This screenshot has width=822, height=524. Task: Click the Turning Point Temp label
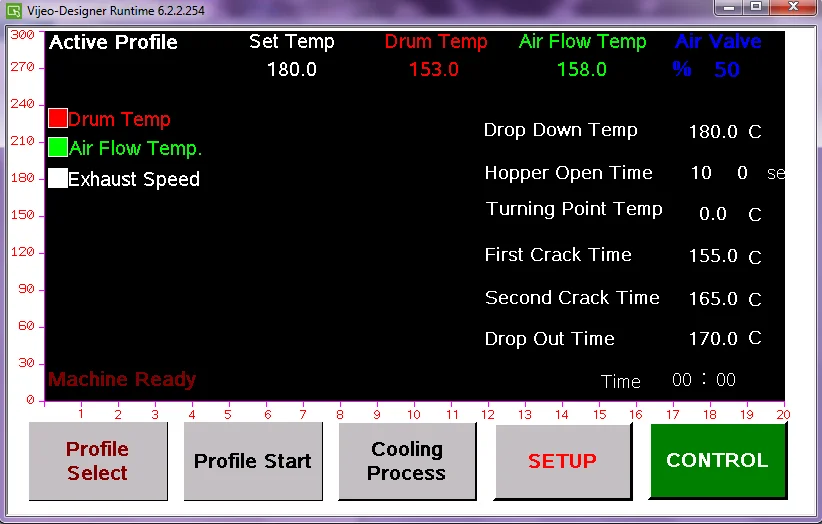pos(574,209)
